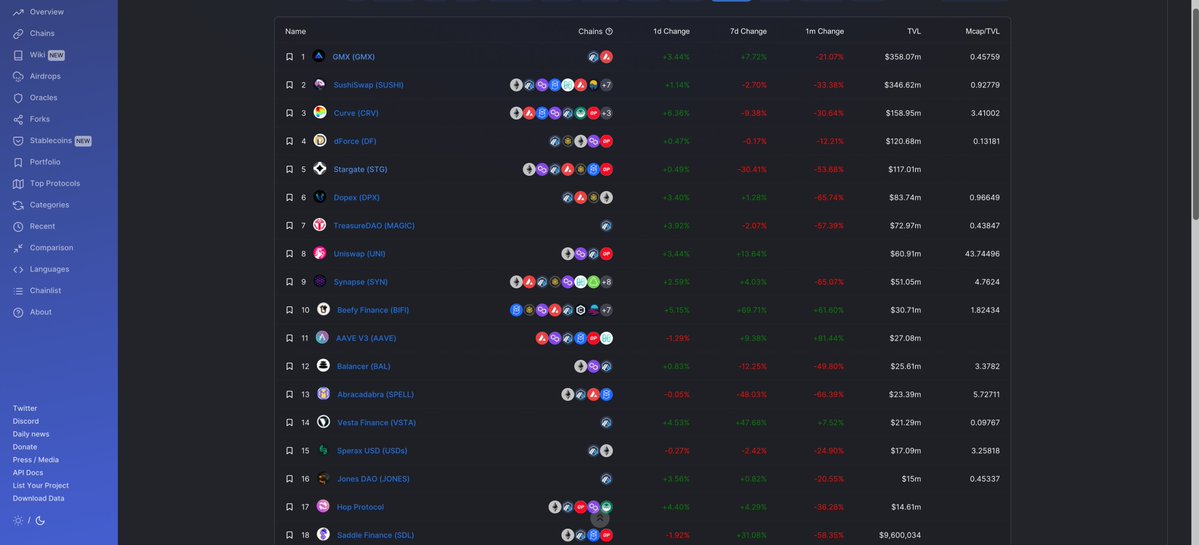Open the Wiki book icon
This screenshot has height=545, width=1200.
pos(19,55)
